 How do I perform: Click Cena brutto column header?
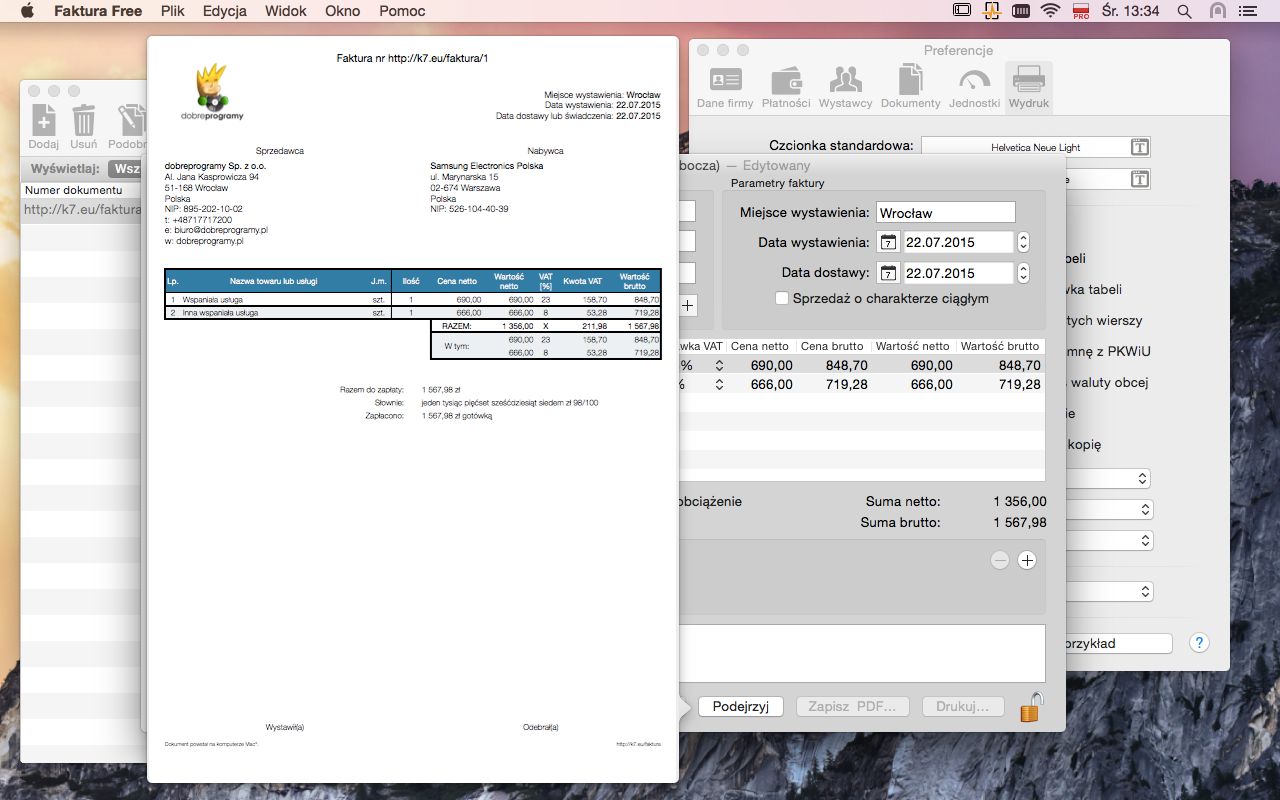coord(832,346)
